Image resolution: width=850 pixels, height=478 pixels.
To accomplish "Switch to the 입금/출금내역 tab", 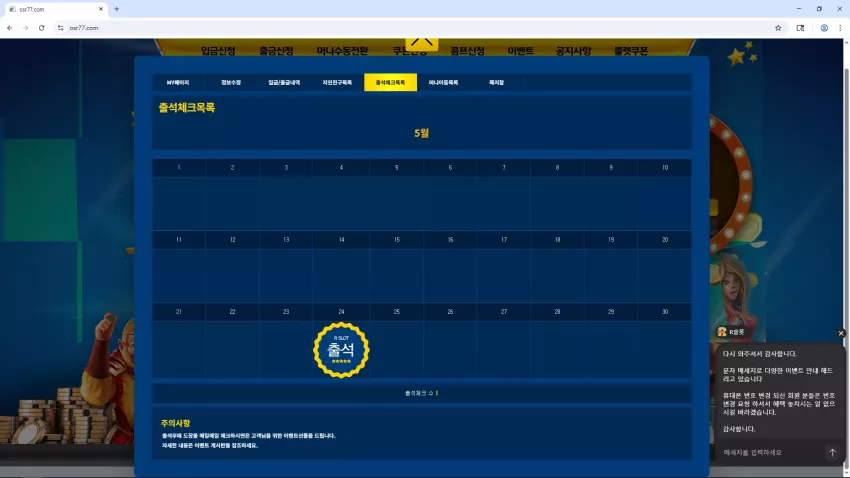I will 284,82.
